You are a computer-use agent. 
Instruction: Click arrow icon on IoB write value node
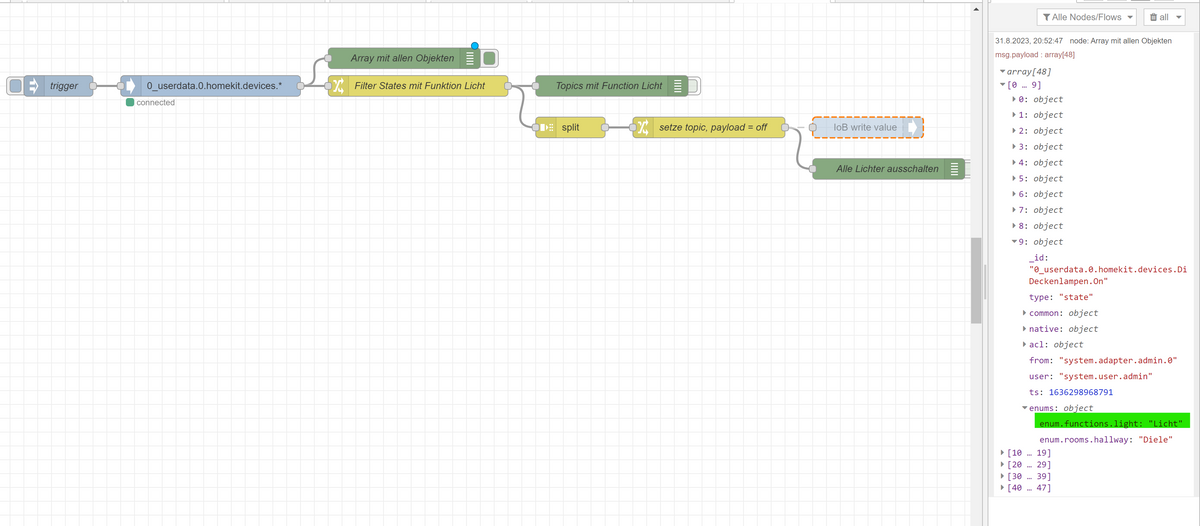(913, 128)
